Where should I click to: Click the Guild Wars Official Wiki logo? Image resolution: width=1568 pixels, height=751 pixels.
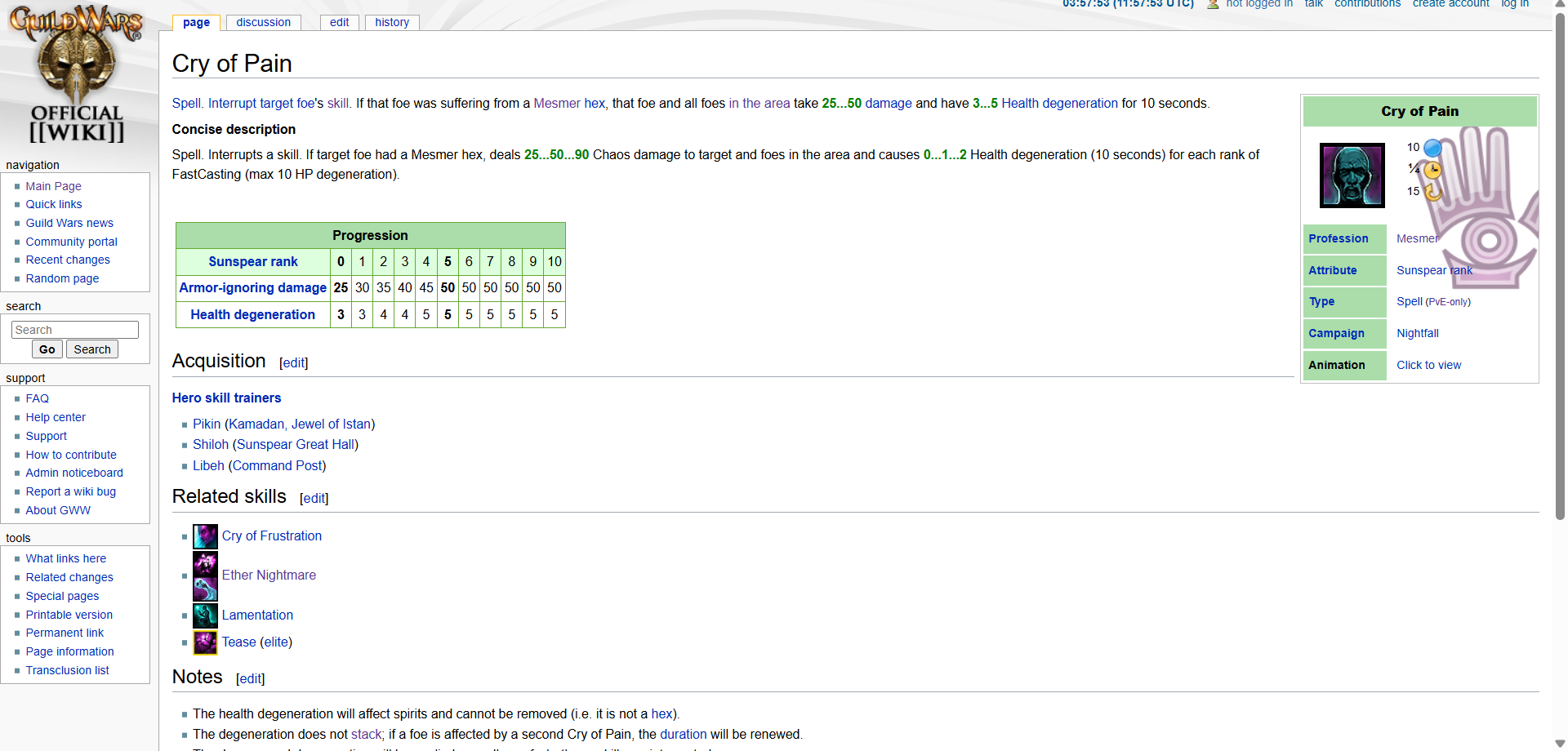tap(76, 75)
